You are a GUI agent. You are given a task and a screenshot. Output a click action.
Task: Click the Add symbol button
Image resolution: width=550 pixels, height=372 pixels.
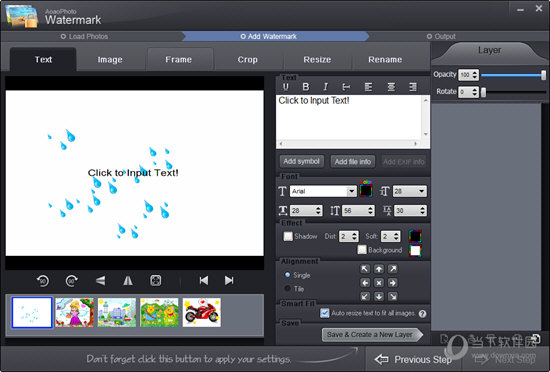pyautogui.click(x=302, y=161)
